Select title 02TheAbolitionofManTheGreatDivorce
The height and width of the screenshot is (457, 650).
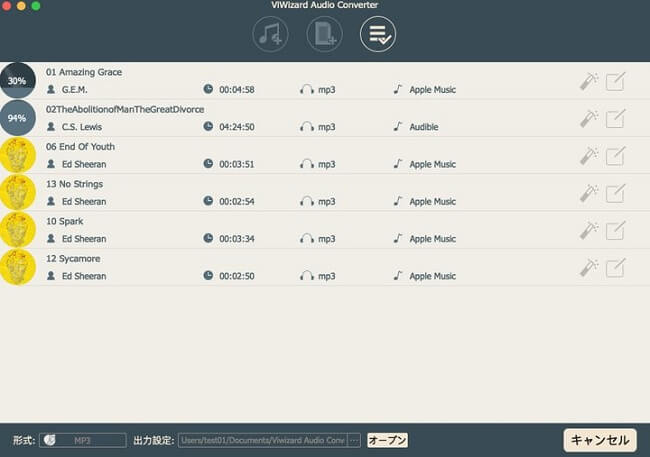tap(125, 109)
